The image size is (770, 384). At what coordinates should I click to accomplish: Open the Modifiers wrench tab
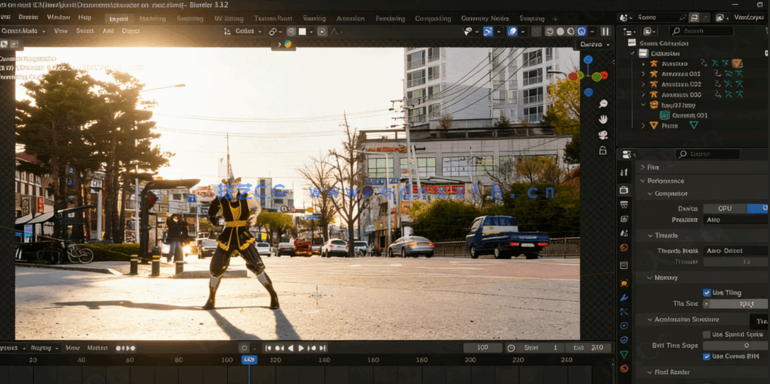pyautogui.click(x=624, y=297)
